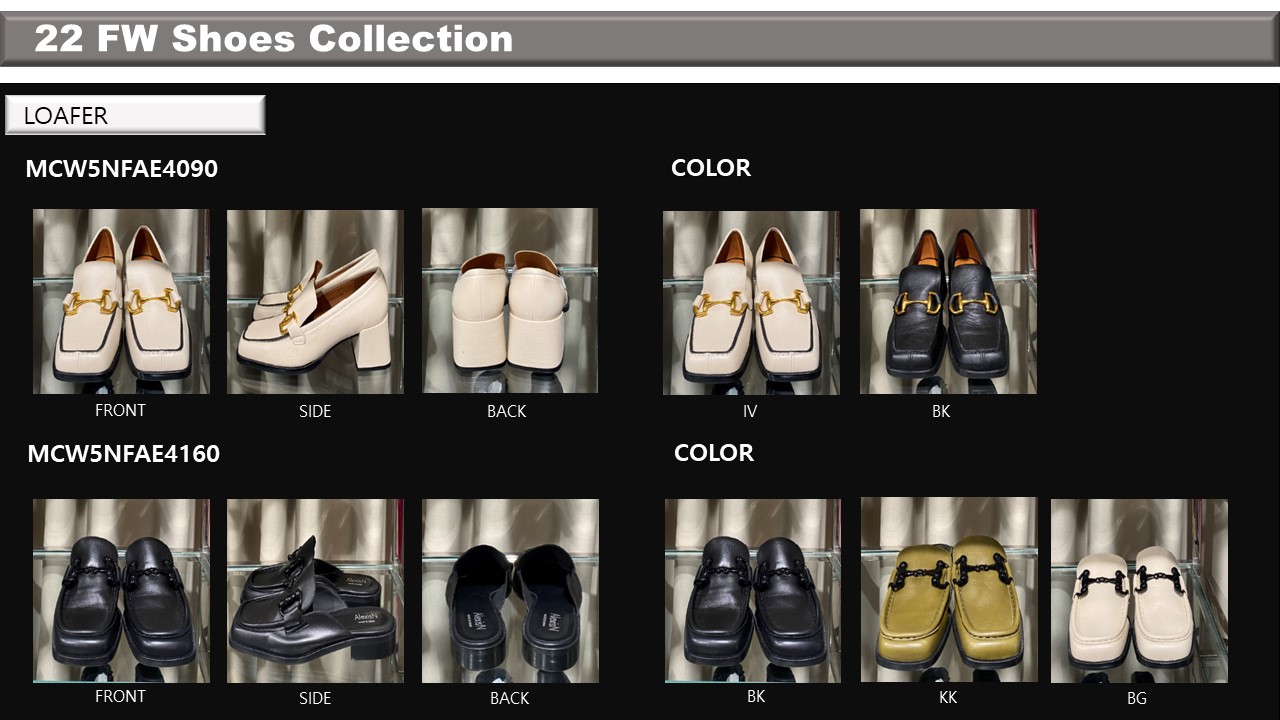
Task: Select the BG beige mule loafer photo
Action: (1139, 591)
